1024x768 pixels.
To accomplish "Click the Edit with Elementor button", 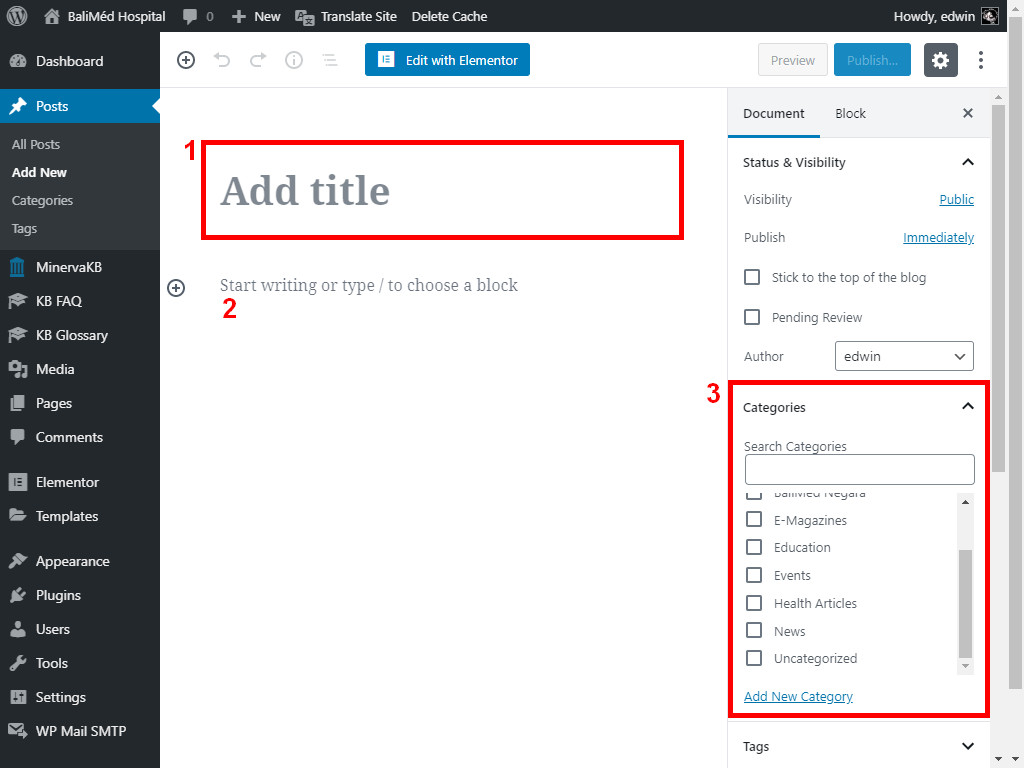I will 447,60.
